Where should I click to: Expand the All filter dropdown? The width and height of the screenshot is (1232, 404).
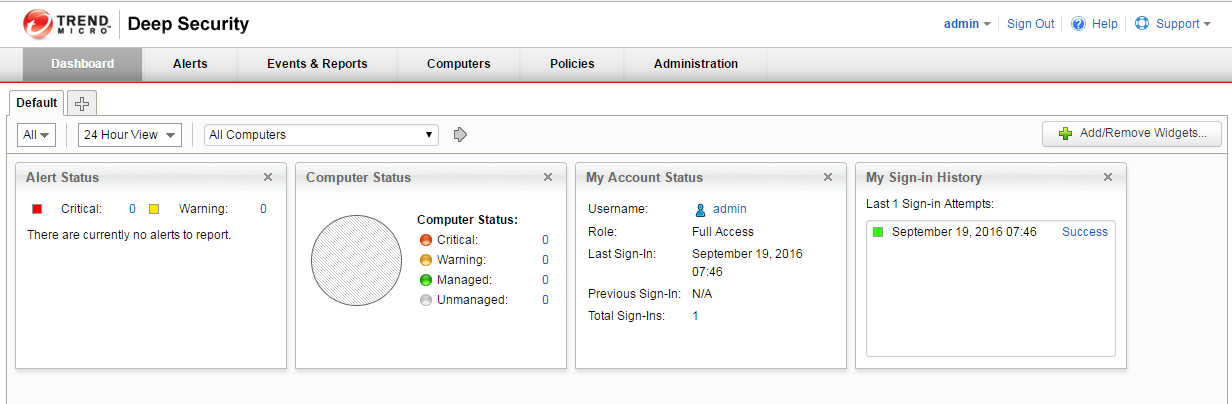(x=37, y=135)
